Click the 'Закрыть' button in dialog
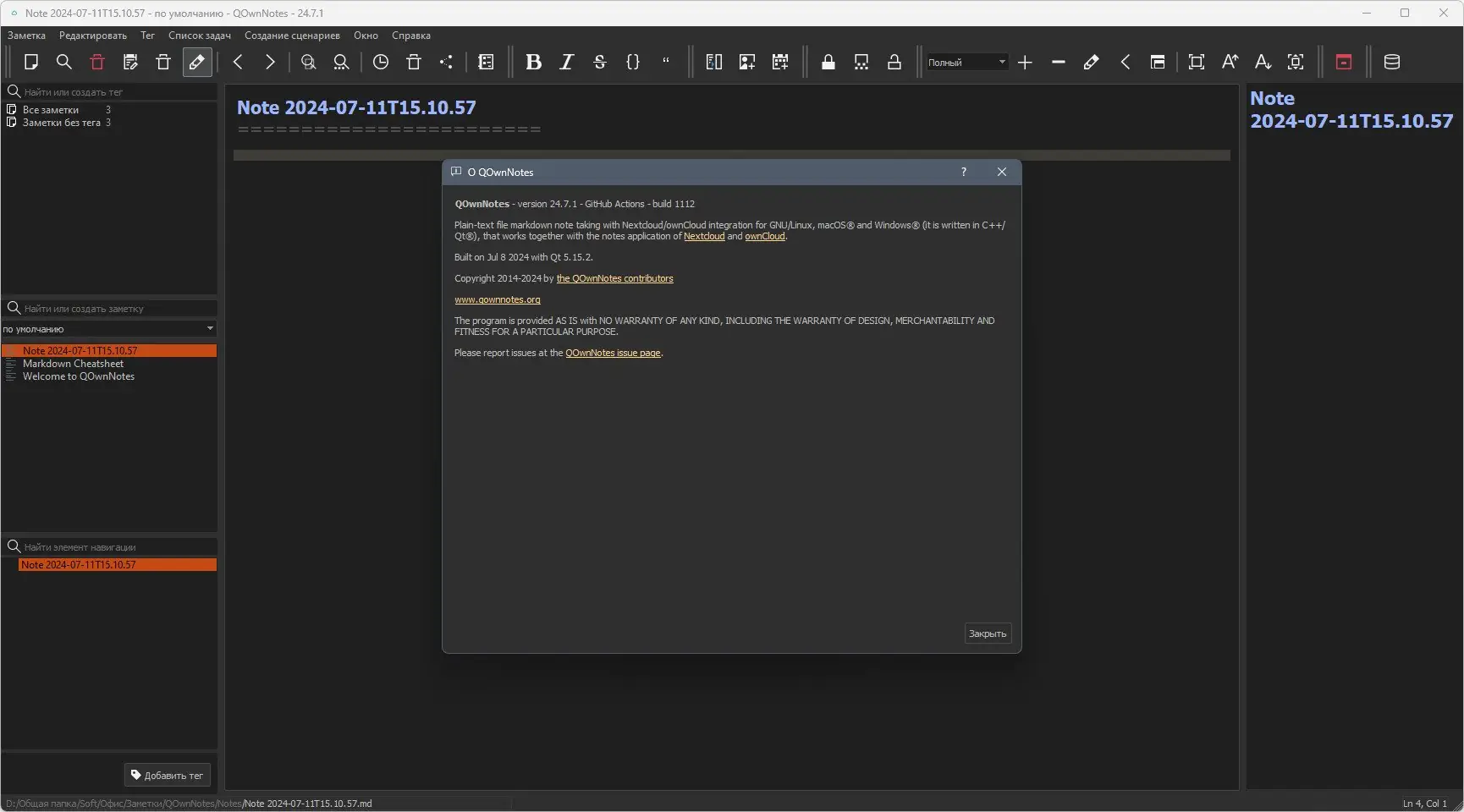This screenshot has height=812, width=1464. [x=987, y=634]
